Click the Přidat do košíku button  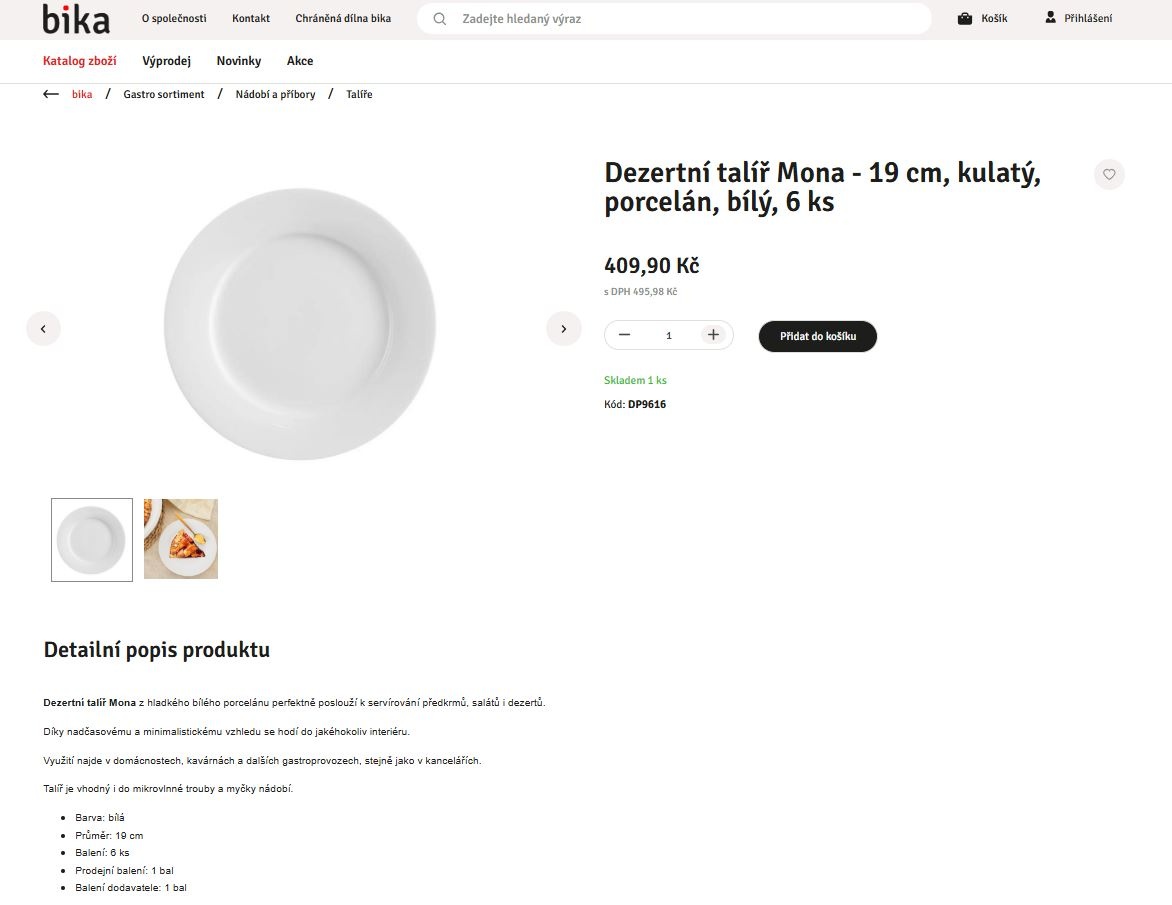pos(818,336)
